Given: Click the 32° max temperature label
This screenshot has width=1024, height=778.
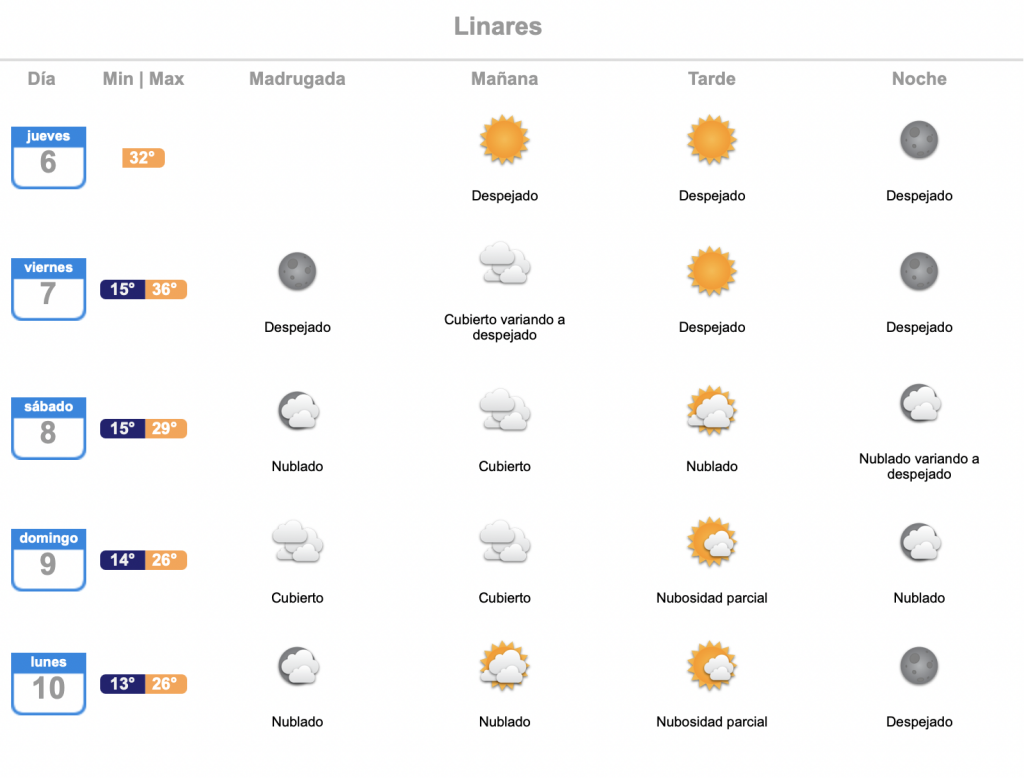Looking at the screenshot, I should (x=143, y=157).
